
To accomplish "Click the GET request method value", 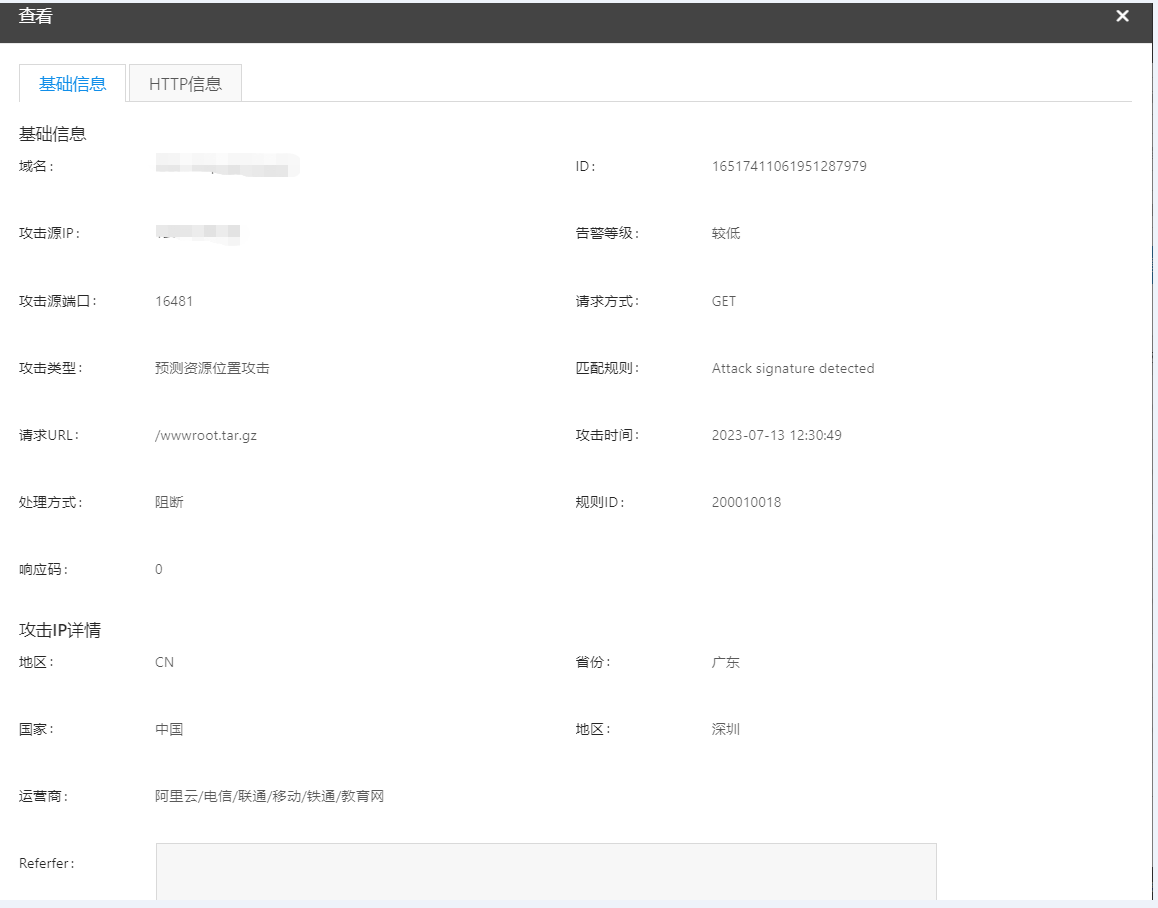I will click(x=723, y=301).
